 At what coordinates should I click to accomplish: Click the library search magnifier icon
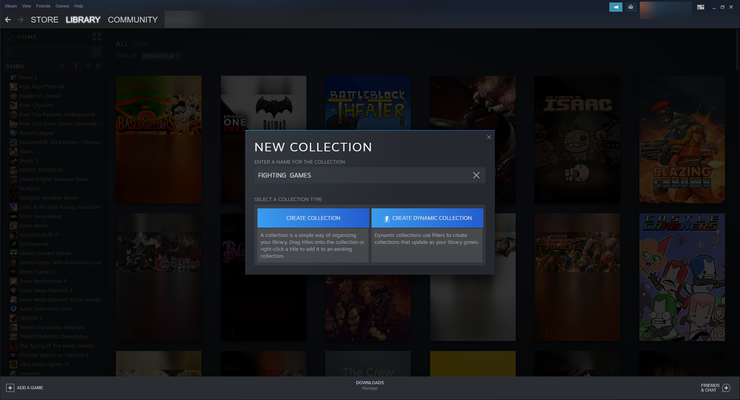9,51
